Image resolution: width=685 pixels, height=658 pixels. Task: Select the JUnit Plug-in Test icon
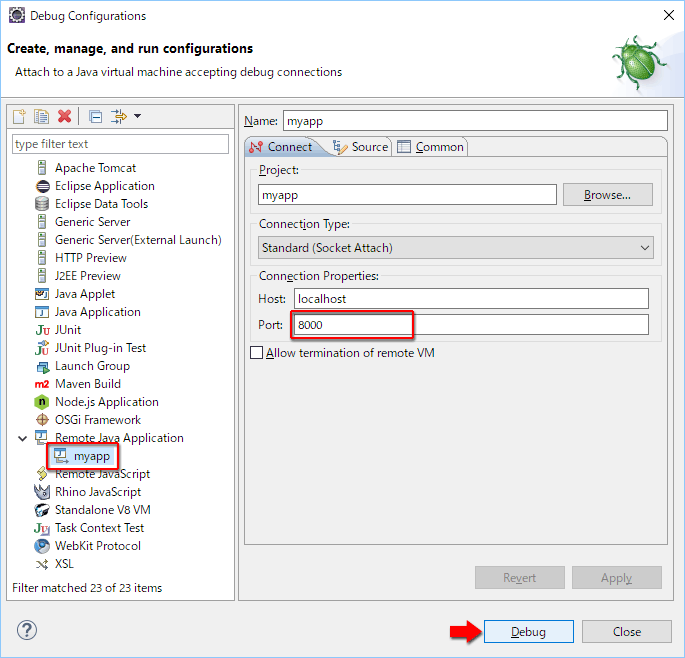[42, 348]
